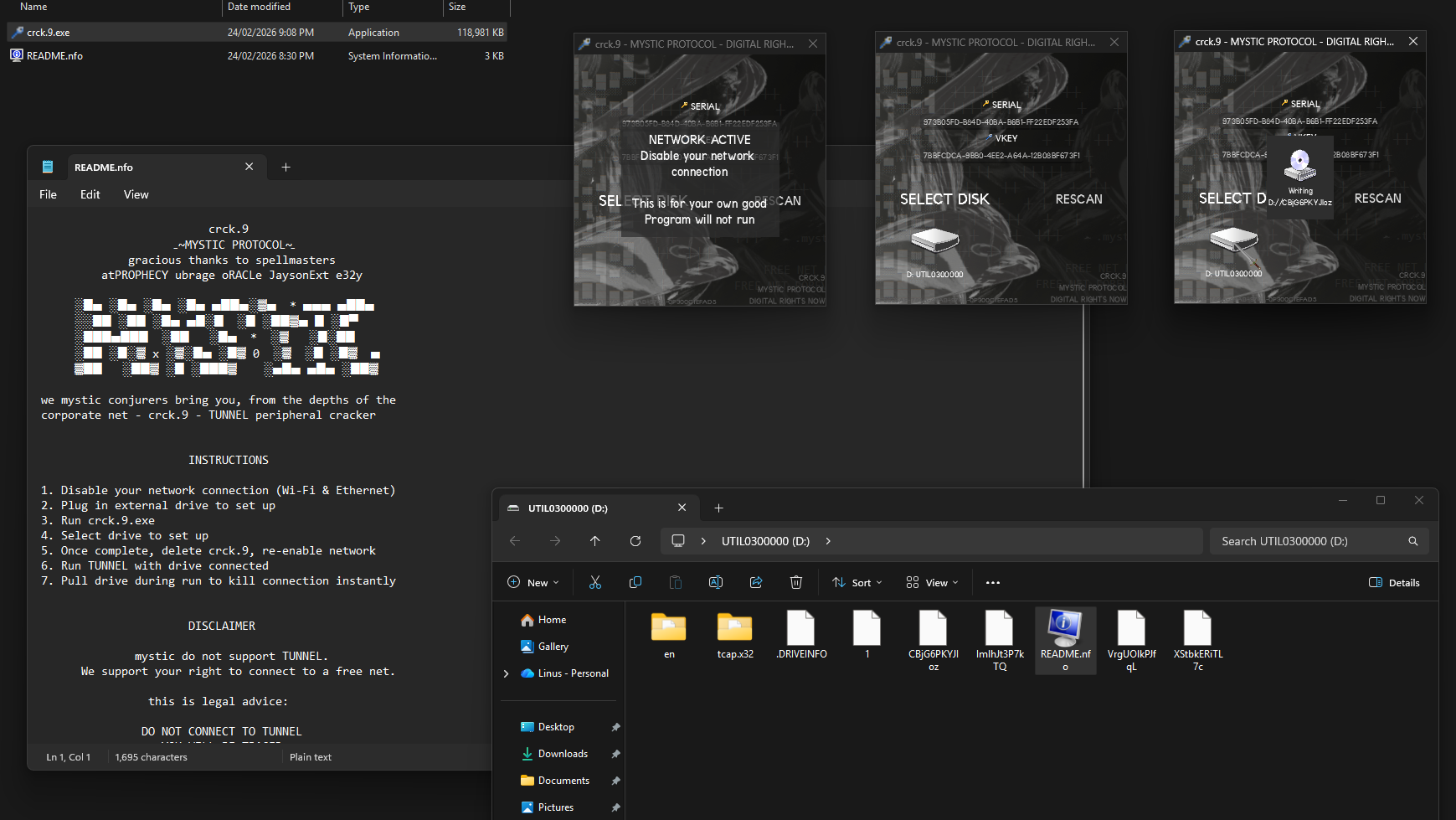This screenshot has width=1456, height=820.
Task: Open Downloads in the navigation pane
Action: (x=563, y=754)
